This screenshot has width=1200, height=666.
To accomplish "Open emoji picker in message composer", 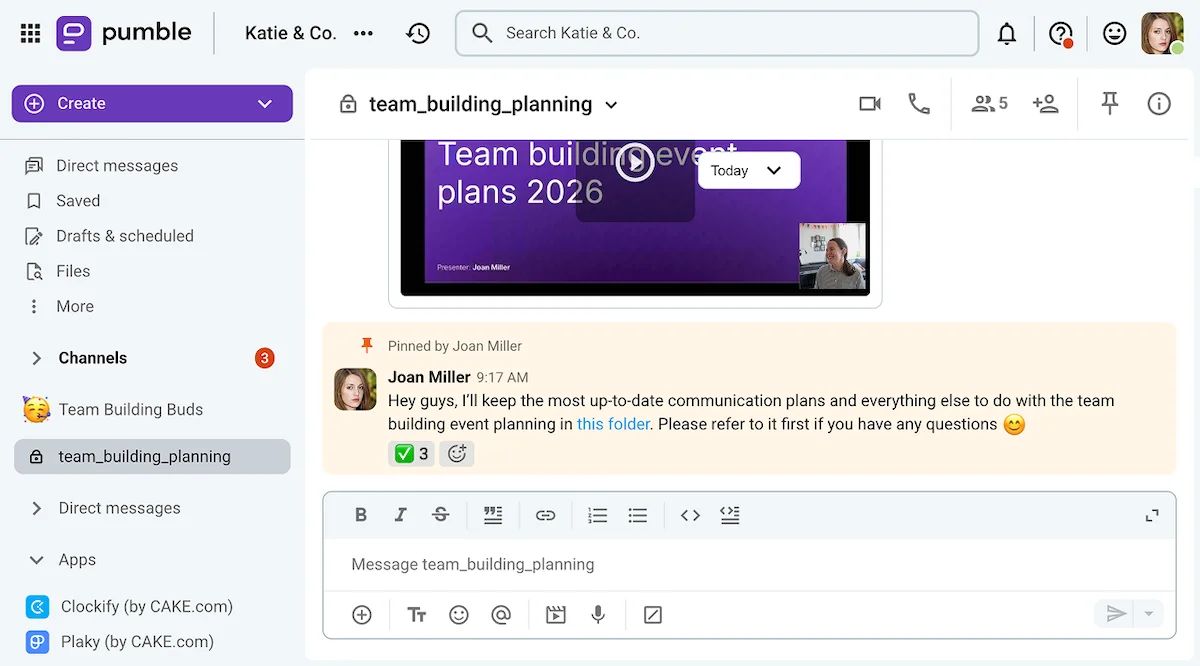I will point(459,615).
